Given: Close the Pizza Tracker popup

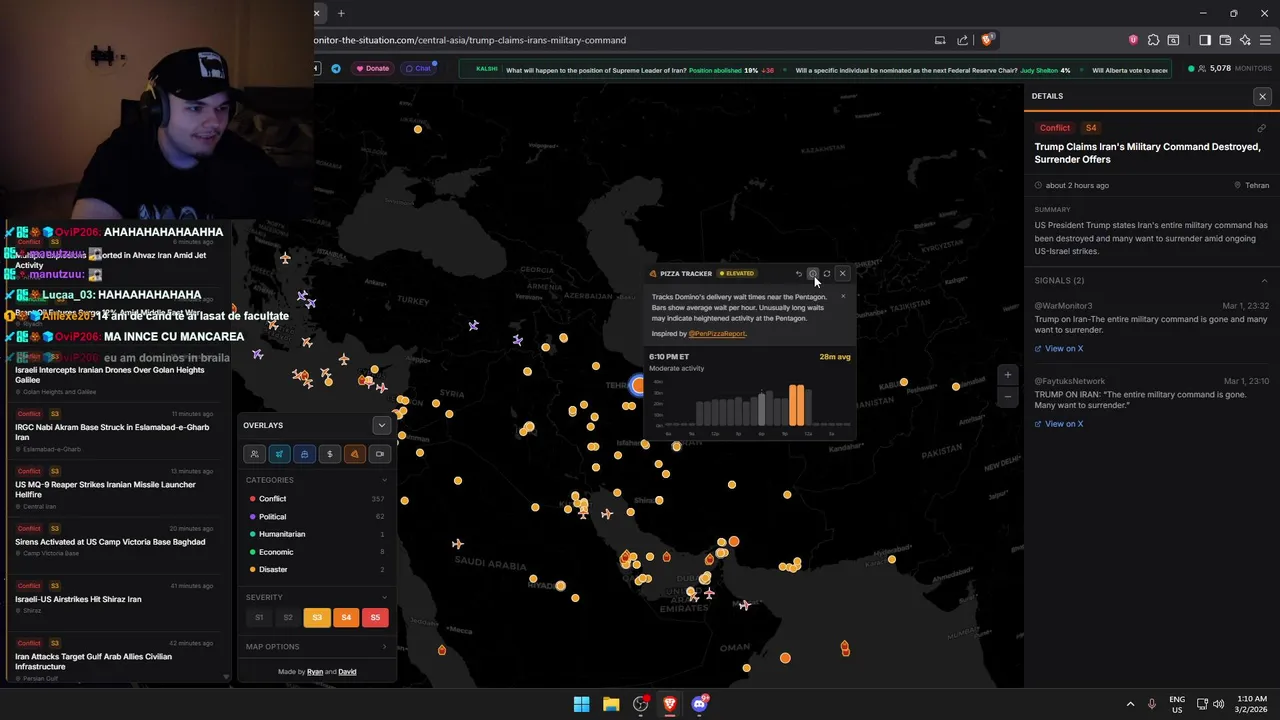Looking at the screenshot, I should tap(842, 273).
